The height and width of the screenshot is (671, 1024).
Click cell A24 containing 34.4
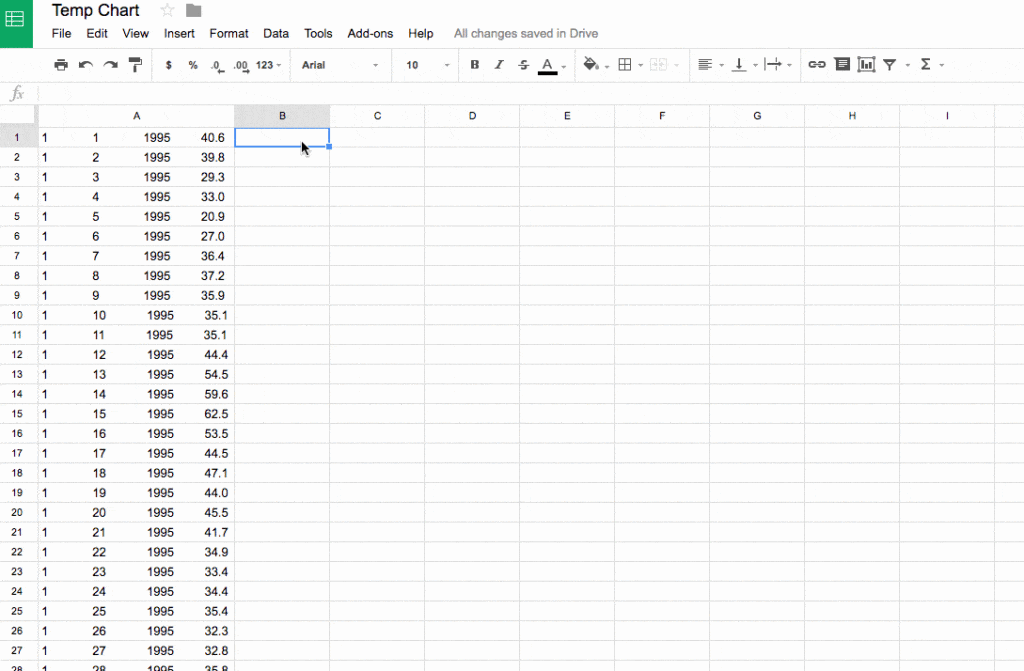click(x=136, y=591)
